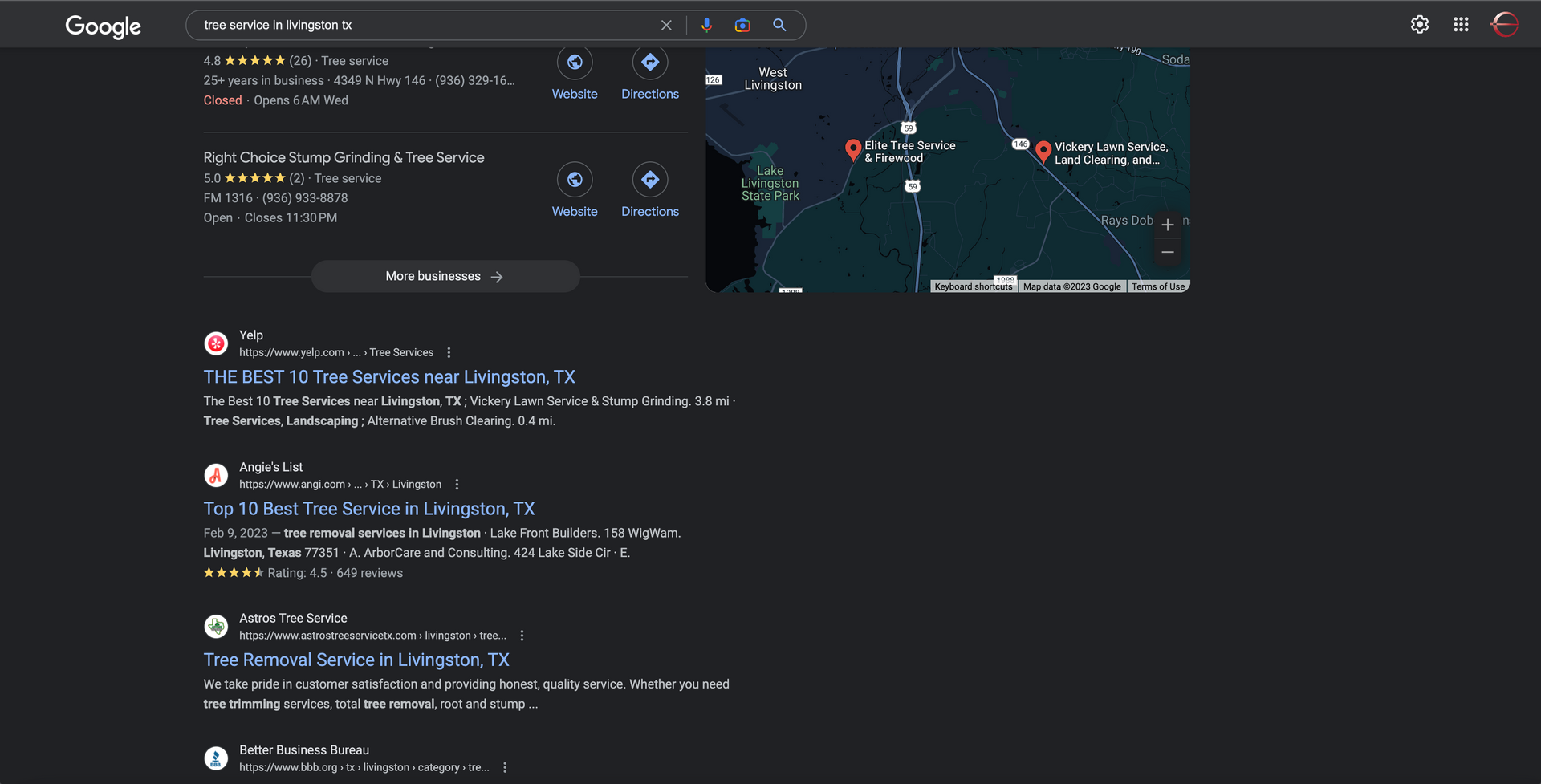This screenshot has width=1541, height=784.
Task: Show More businesses
Action: point(445,276)
